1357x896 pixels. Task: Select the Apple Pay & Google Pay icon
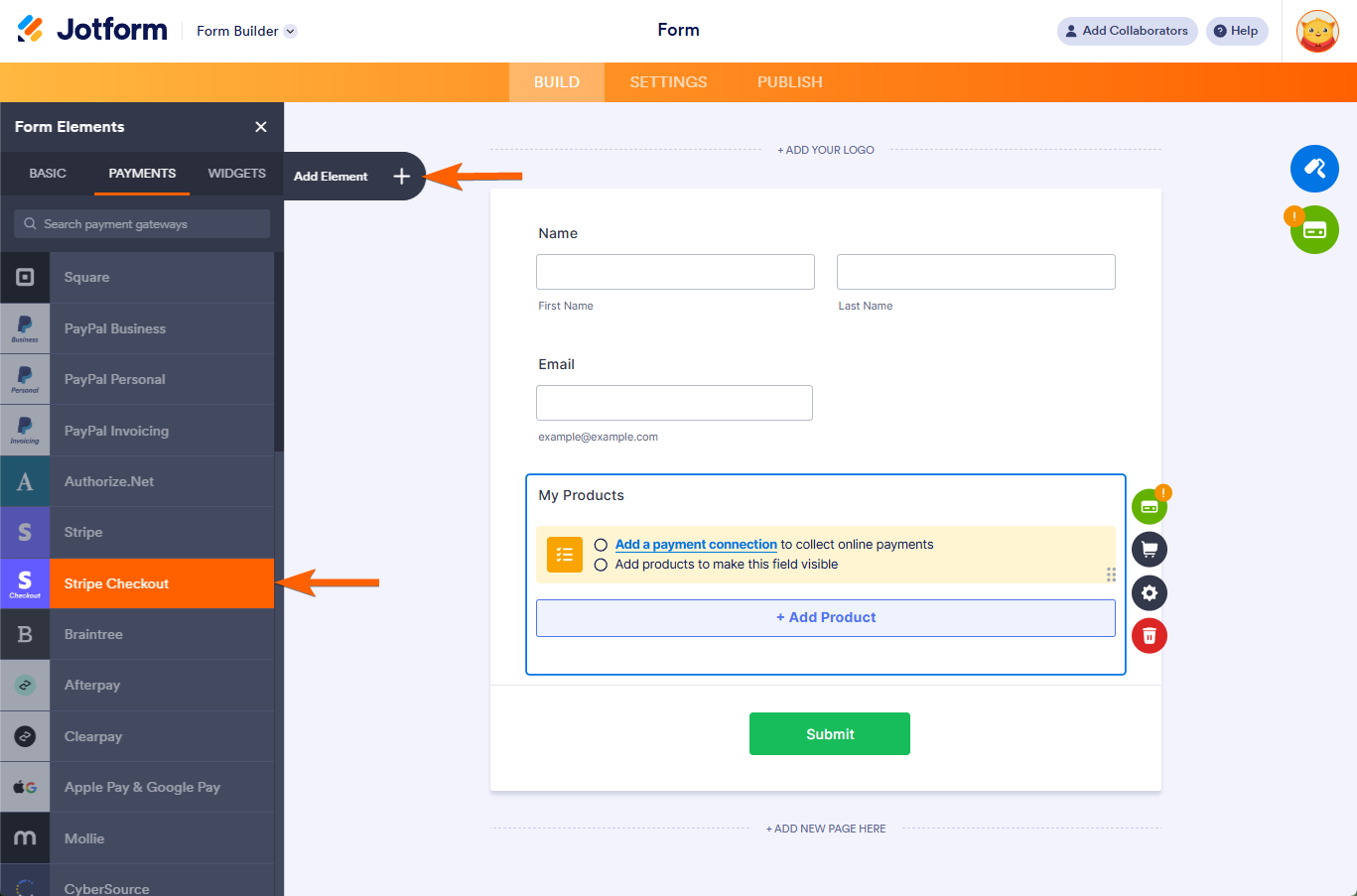24,786
